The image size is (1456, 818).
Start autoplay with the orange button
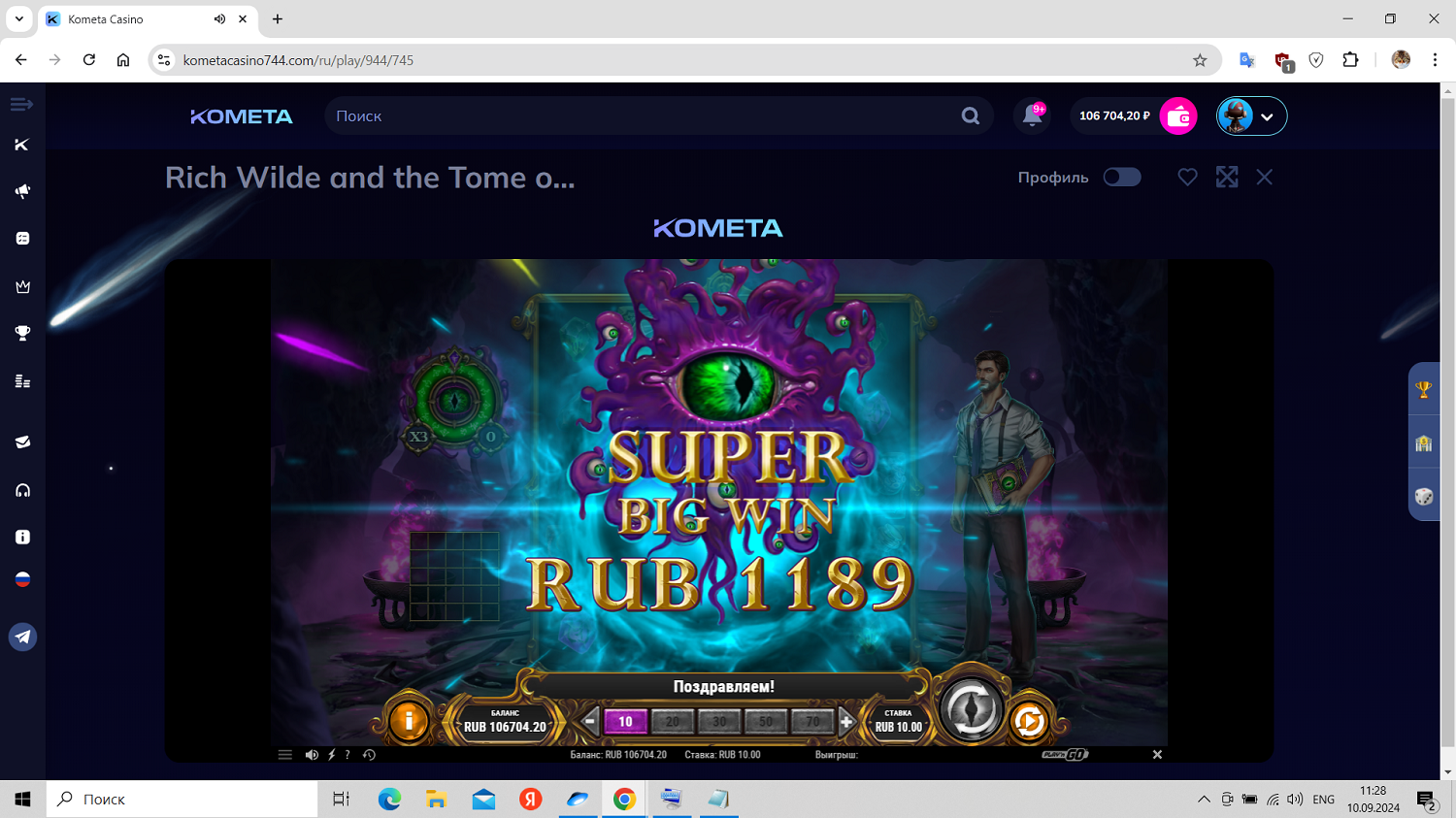pos(1028,721)
